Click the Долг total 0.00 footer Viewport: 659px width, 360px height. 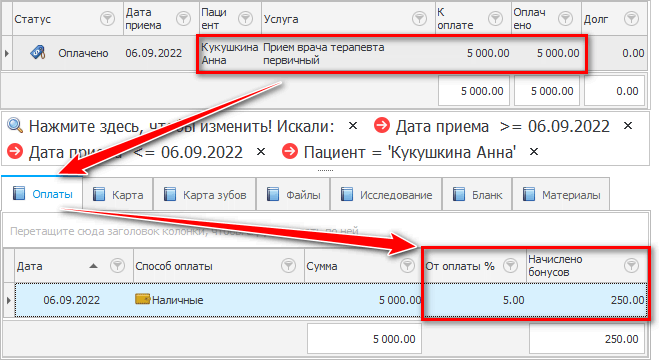[x=614, y=91]
